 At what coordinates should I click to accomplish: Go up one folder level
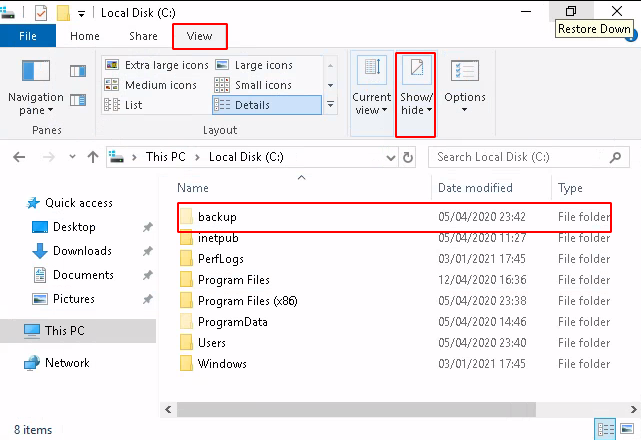click(x=93, y=157)
